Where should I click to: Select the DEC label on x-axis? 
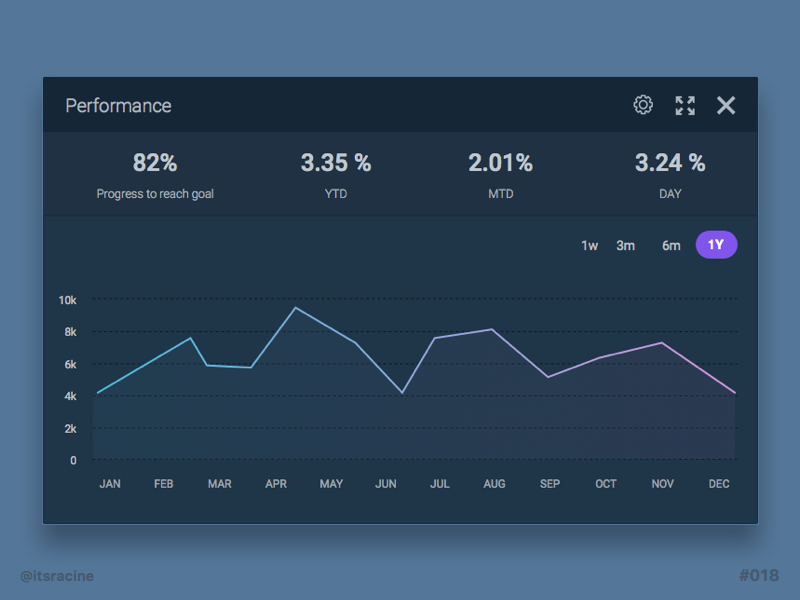(x=719, y=484)
